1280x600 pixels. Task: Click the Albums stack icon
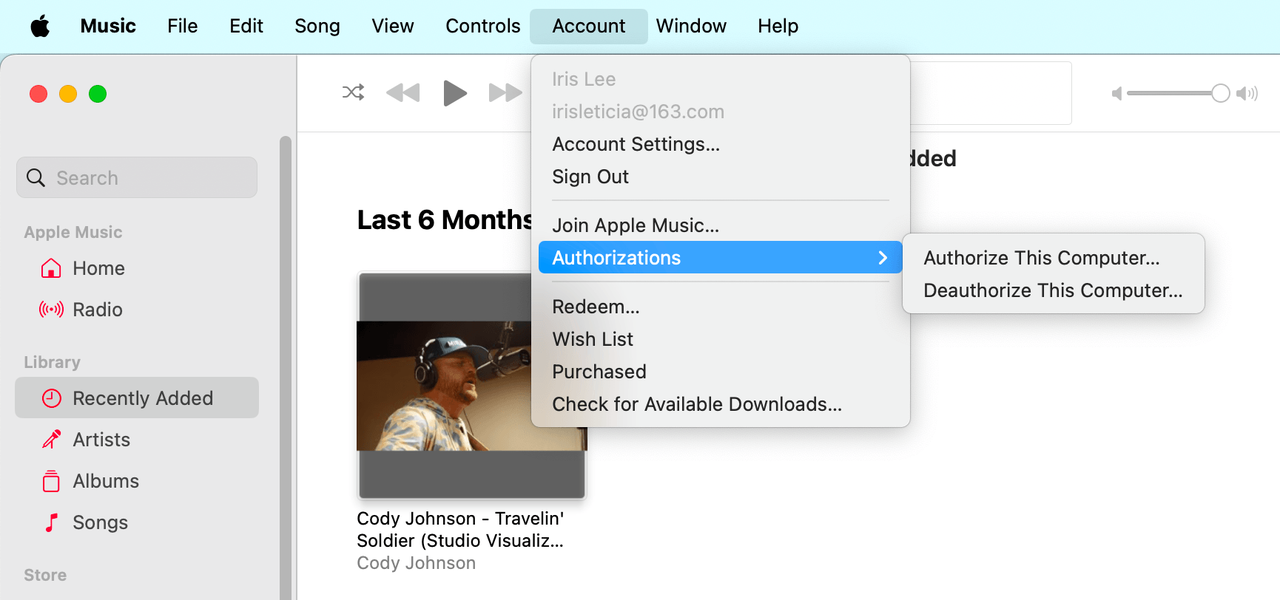point(51,481)
